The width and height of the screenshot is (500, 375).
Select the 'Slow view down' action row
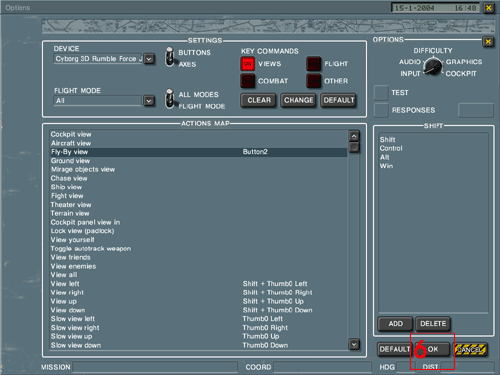tap(199, 345)
